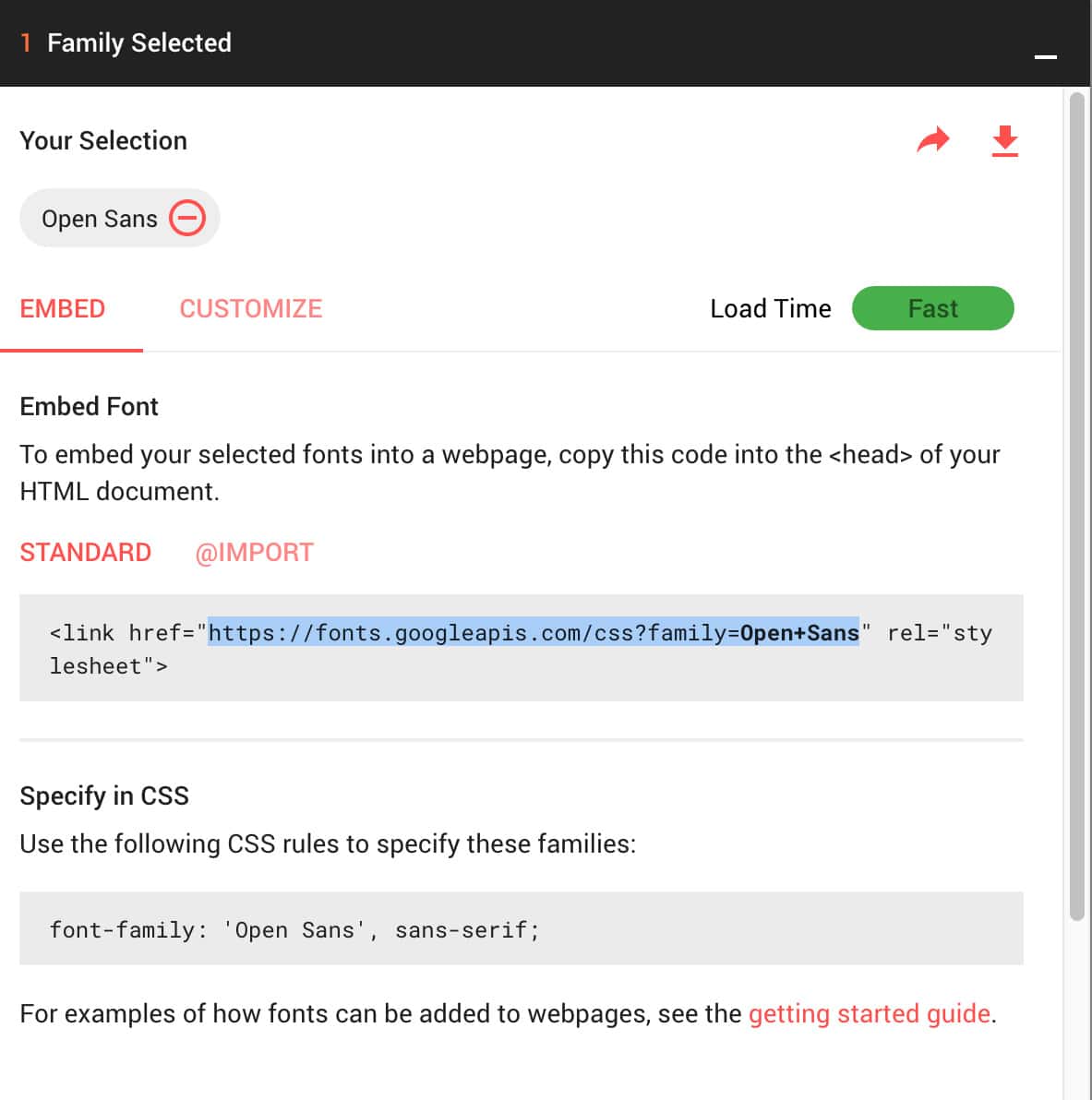Open the @IMPORT embed option
1092x1100 pixels.
click(255, 552)
